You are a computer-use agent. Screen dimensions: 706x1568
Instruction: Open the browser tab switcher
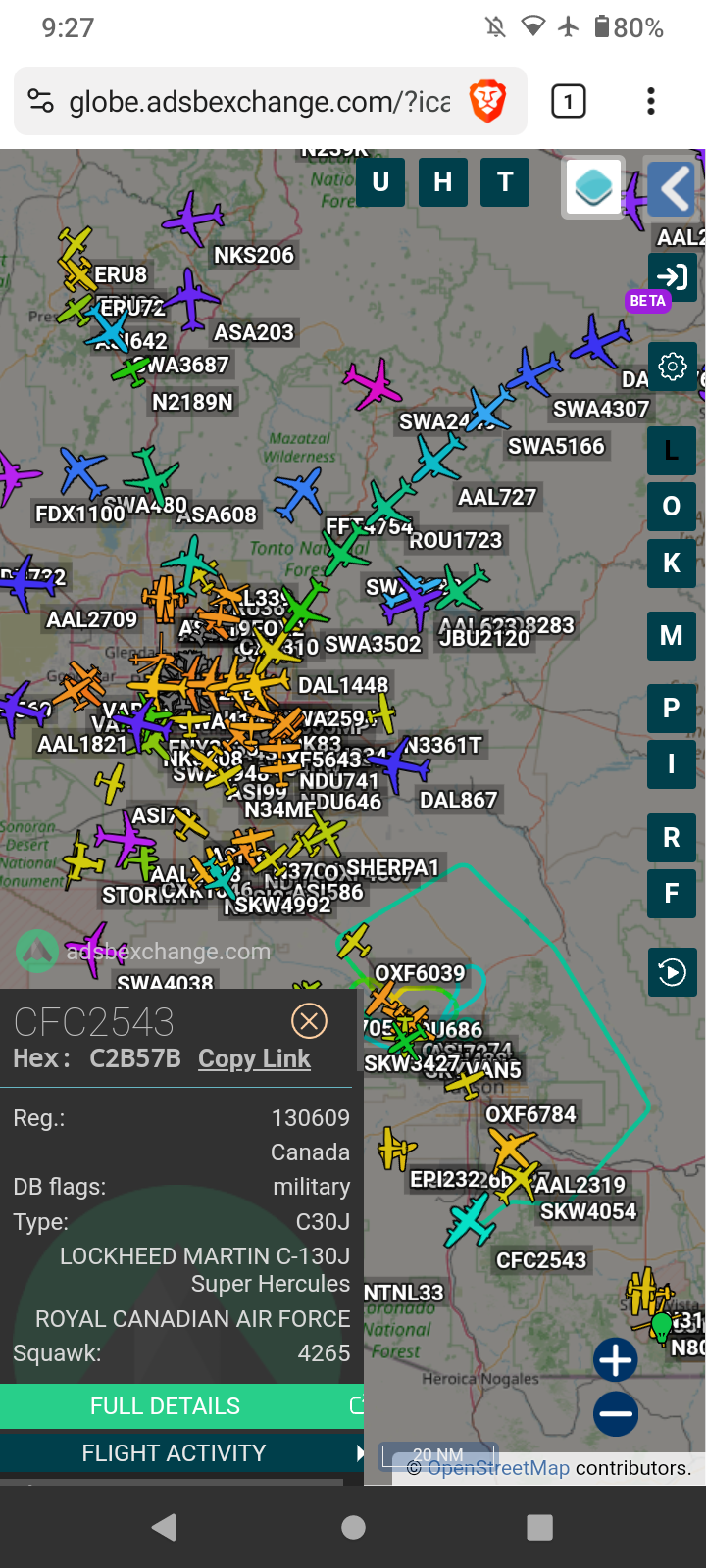[569, 101]
